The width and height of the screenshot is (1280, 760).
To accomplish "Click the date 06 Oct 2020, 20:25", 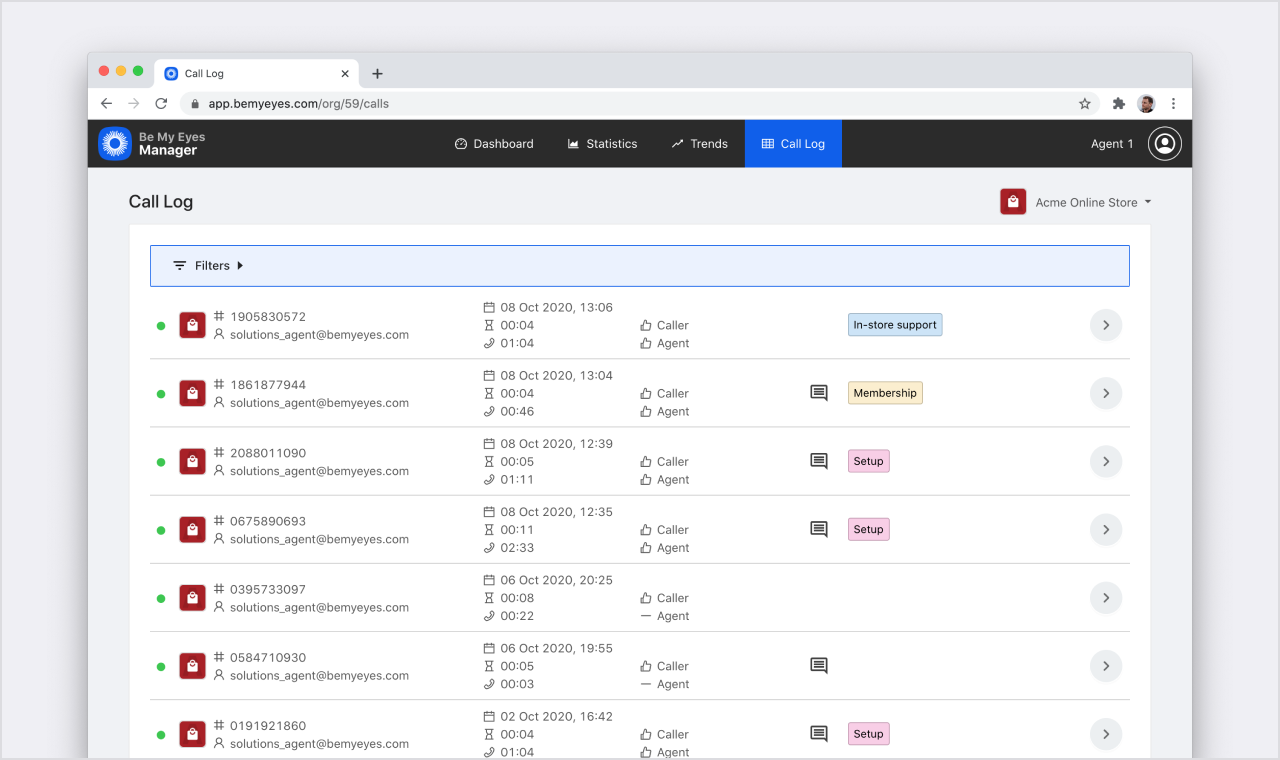I will [x=556, y=580].
